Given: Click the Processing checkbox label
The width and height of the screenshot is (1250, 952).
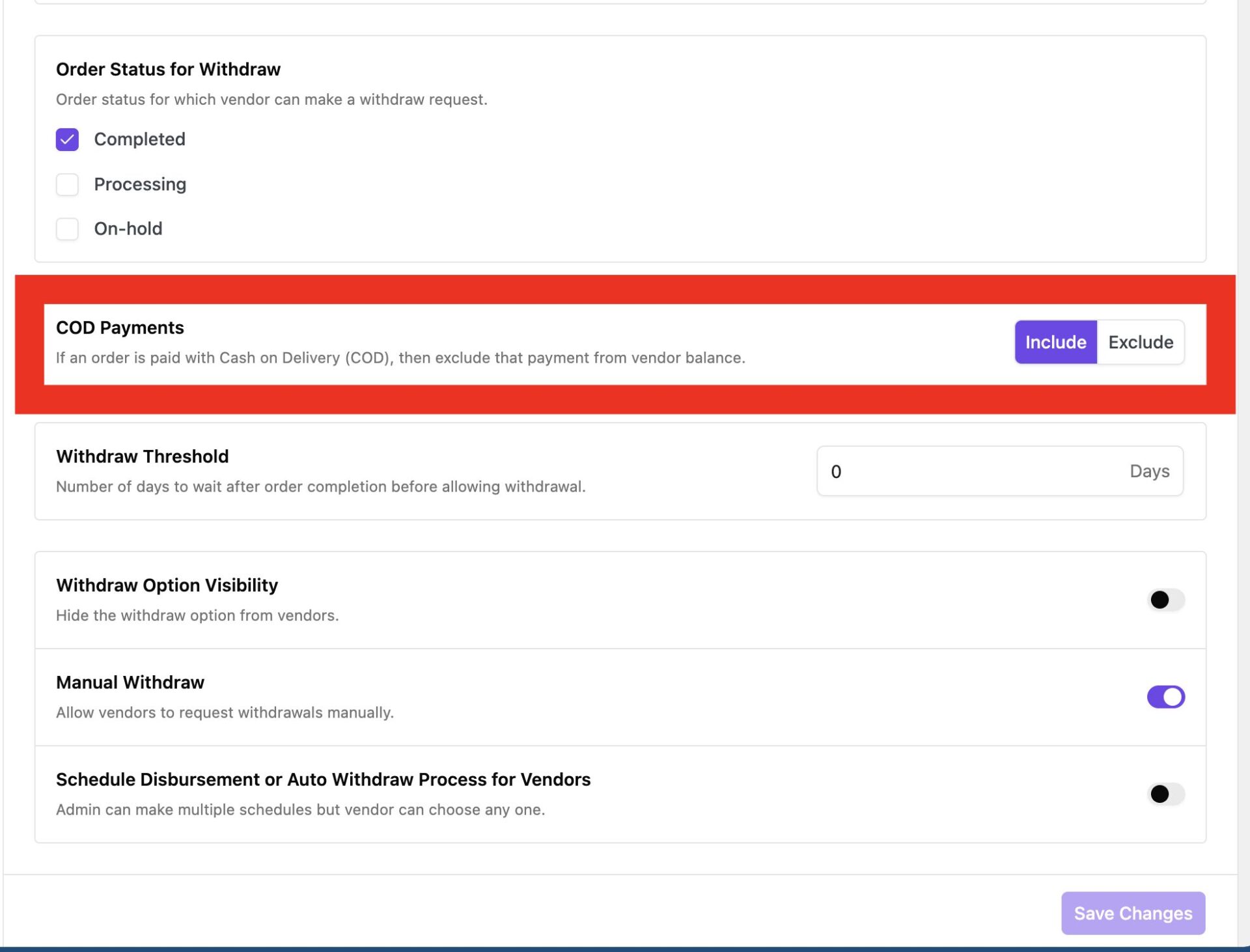Looking at the screenshot, I should (x=140, y=184).
